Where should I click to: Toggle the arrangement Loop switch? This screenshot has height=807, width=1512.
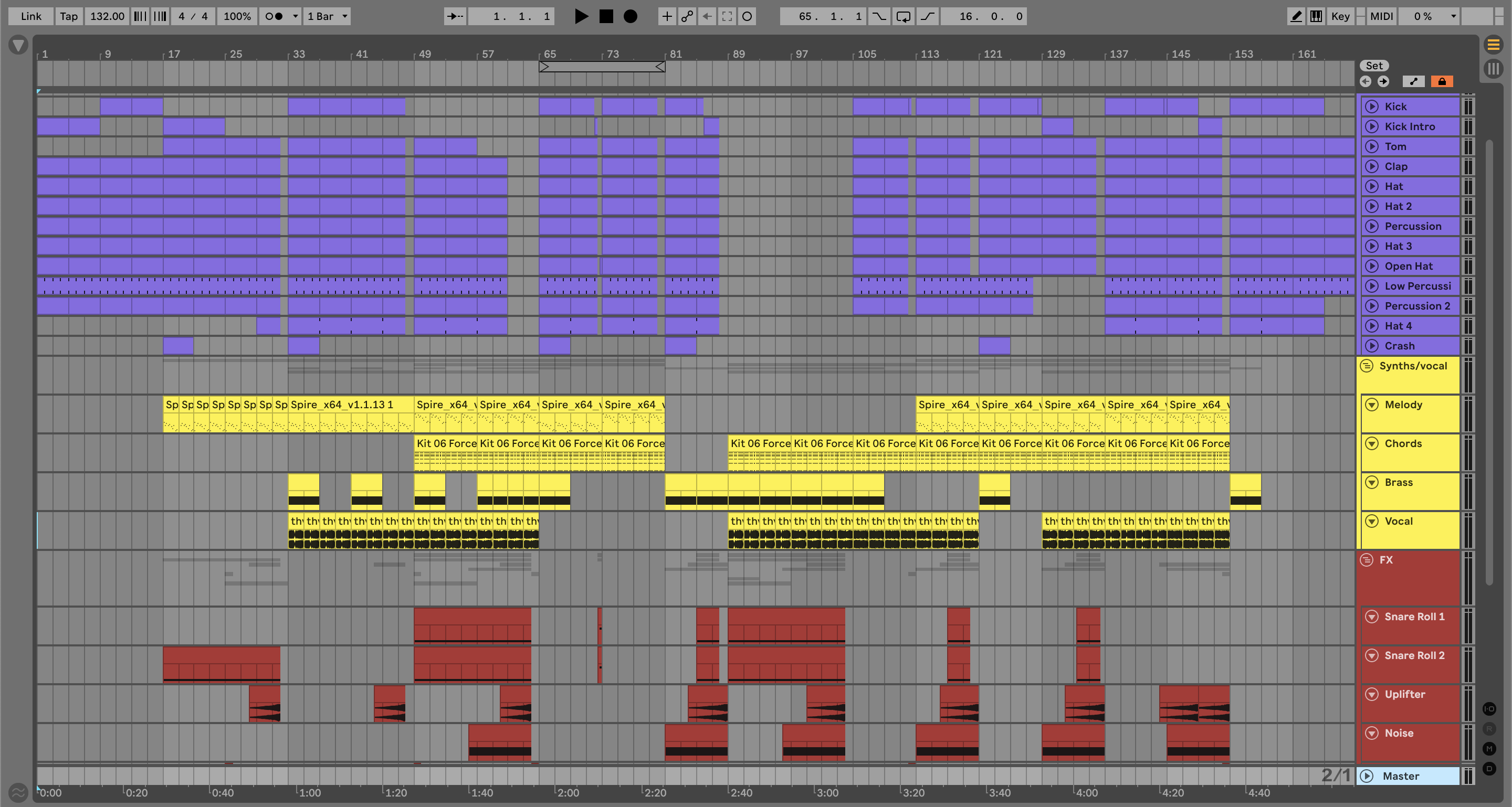[x=904, y=16]
